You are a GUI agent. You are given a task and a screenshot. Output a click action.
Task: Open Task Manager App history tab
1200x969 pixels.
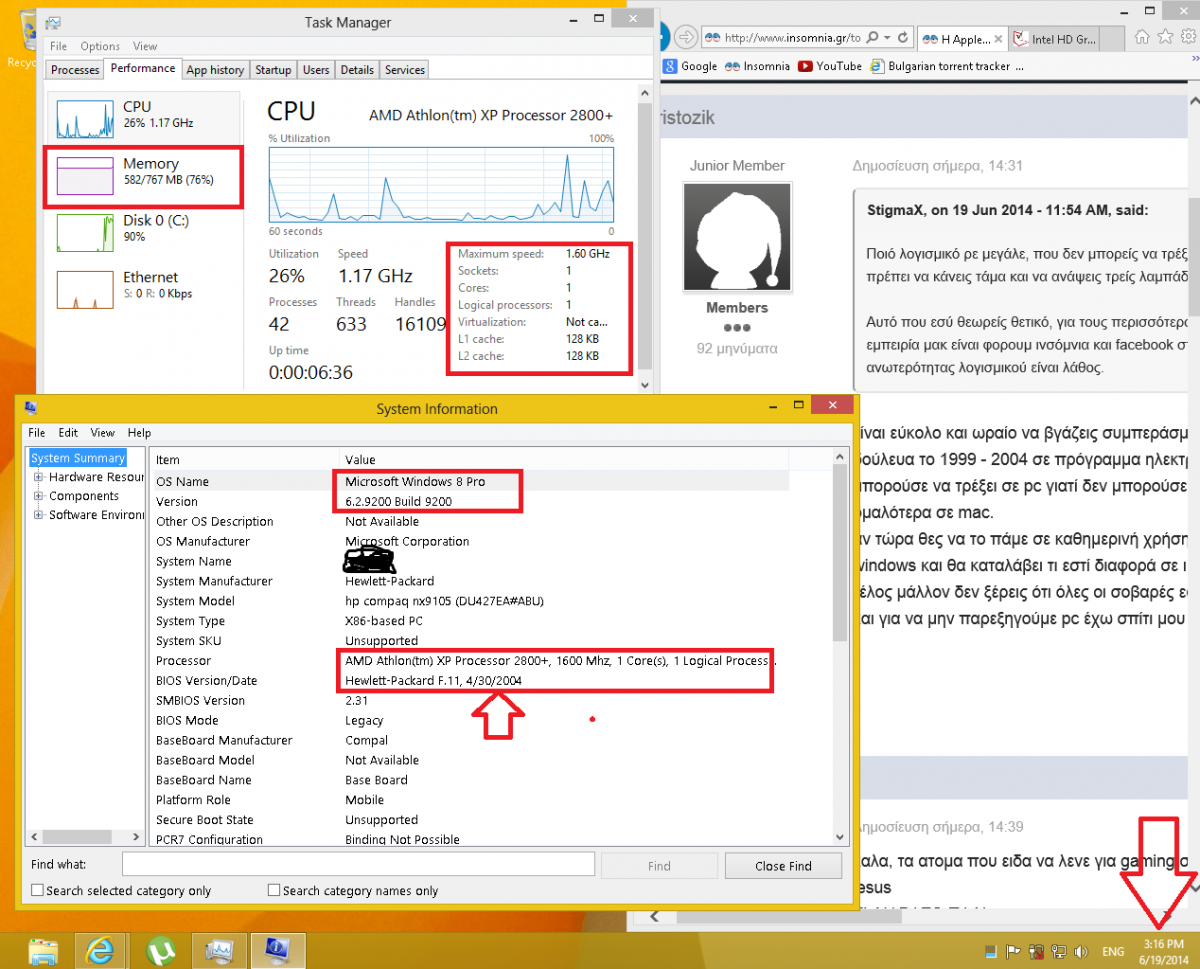coord(215,69)
